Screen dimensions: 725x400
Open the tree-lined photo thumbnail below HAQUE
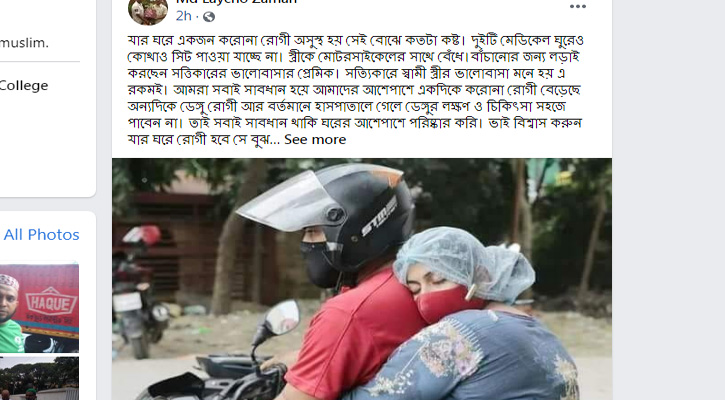coord(39,378)
